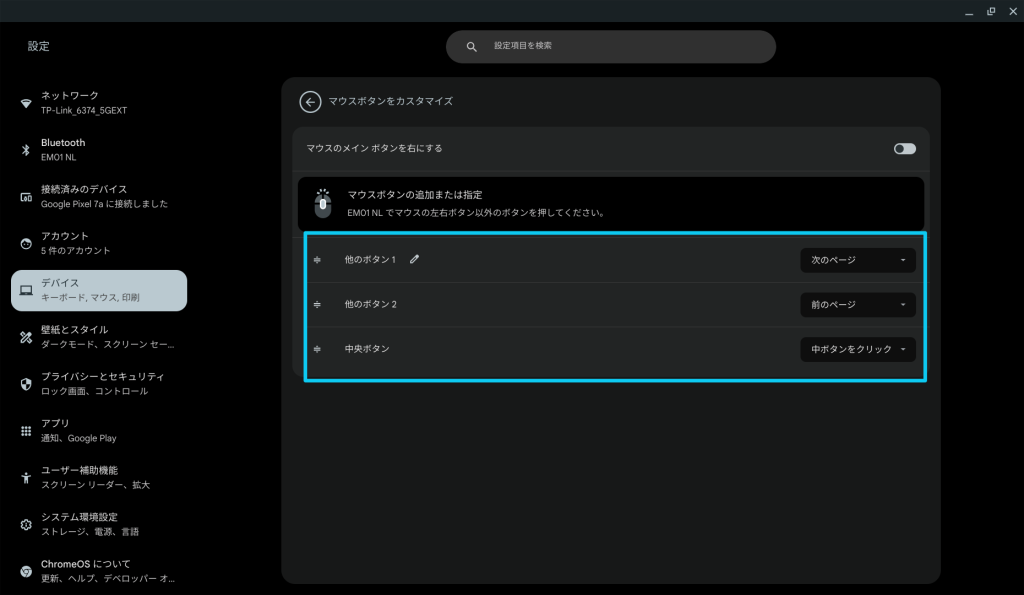Click drag handle icon of 他のボタン 1

tap(317, 260)
